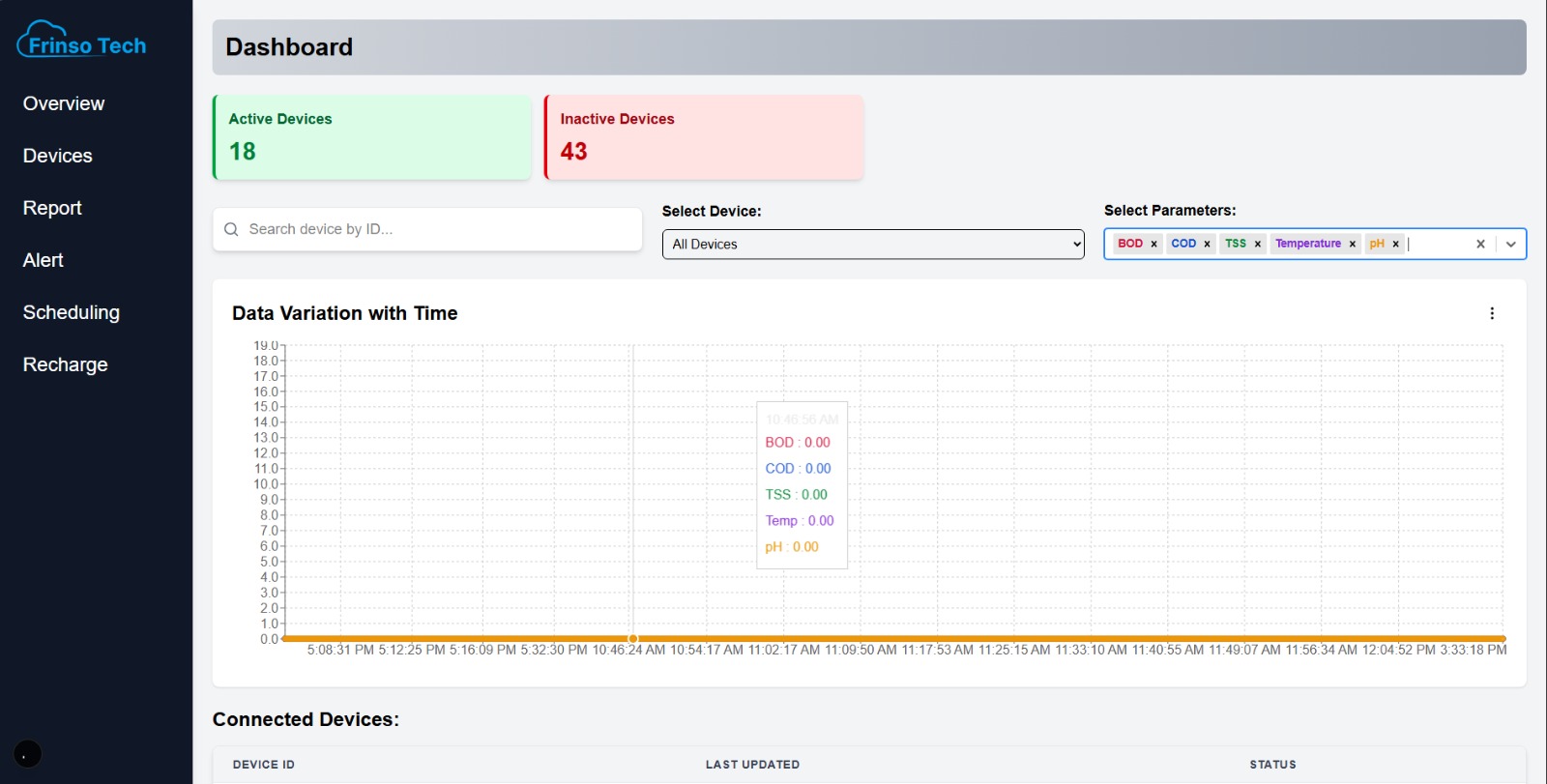Remove the BOD parameter tag
Image resolution: width=1547 pixels, height=784 pixels.
coord(1153,245)
